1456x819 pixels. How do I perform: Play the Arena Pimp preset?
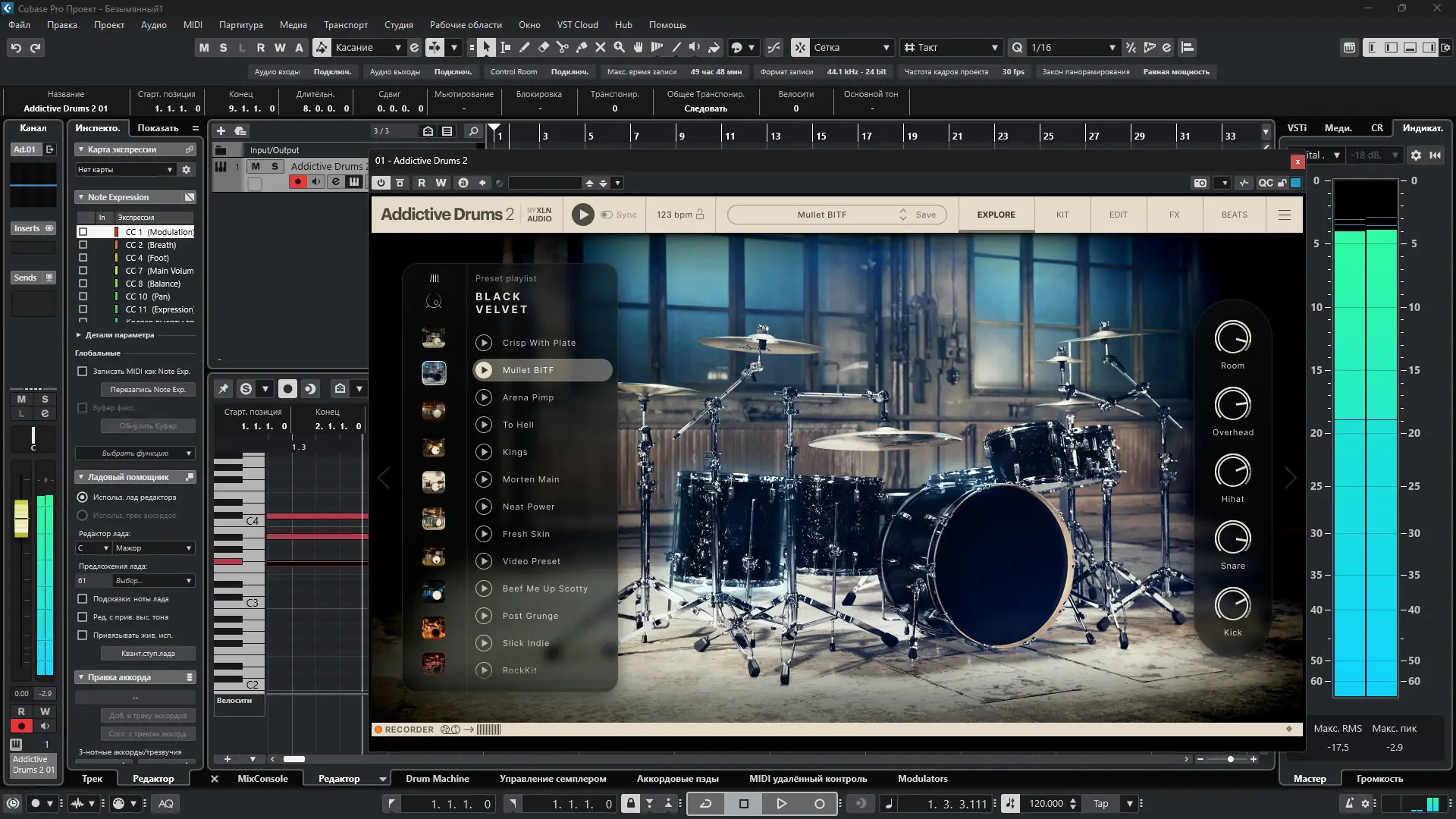[x=484, y=397]
